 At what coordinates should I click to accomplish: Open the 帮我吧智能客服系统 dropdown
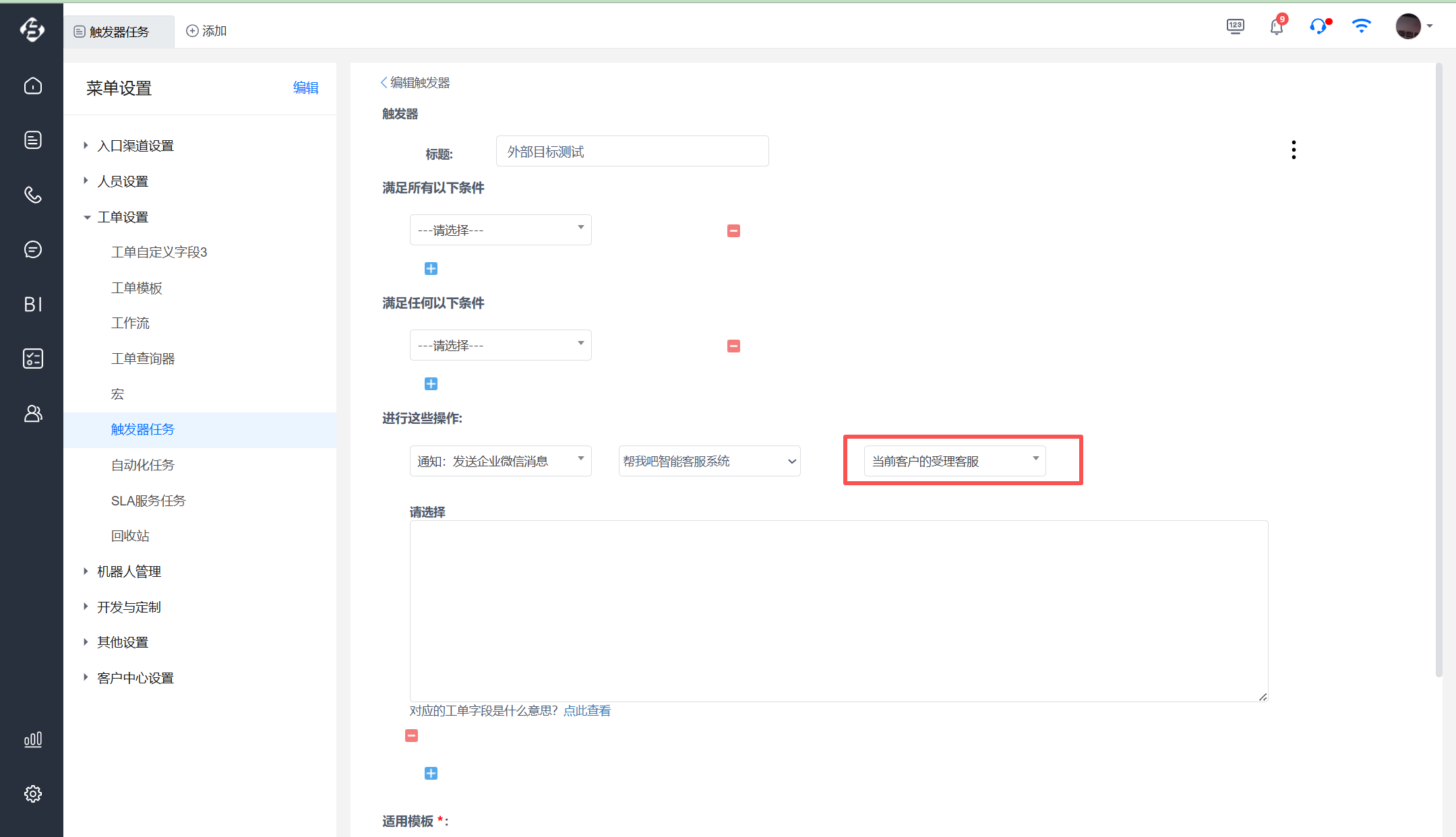click(x=709, y=461)
